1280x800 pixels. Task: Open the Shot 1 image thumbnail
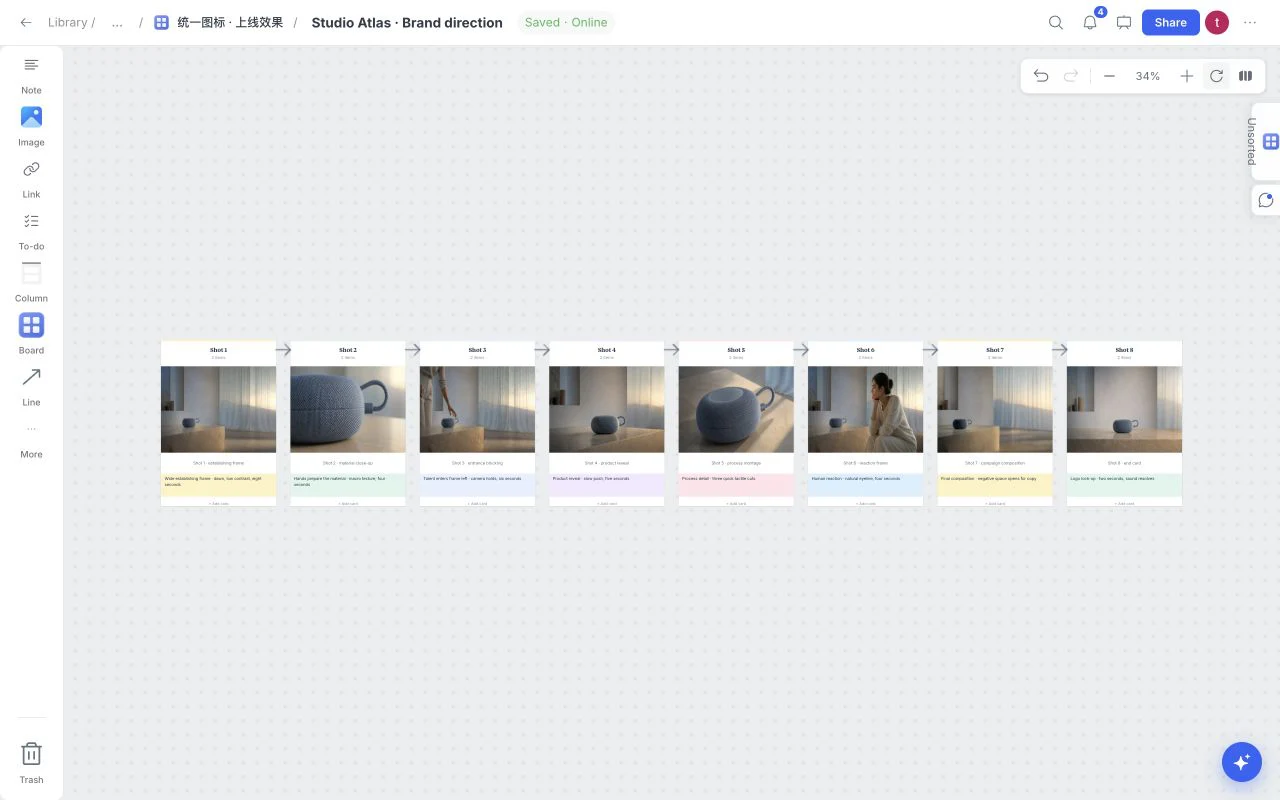point(218,409)
